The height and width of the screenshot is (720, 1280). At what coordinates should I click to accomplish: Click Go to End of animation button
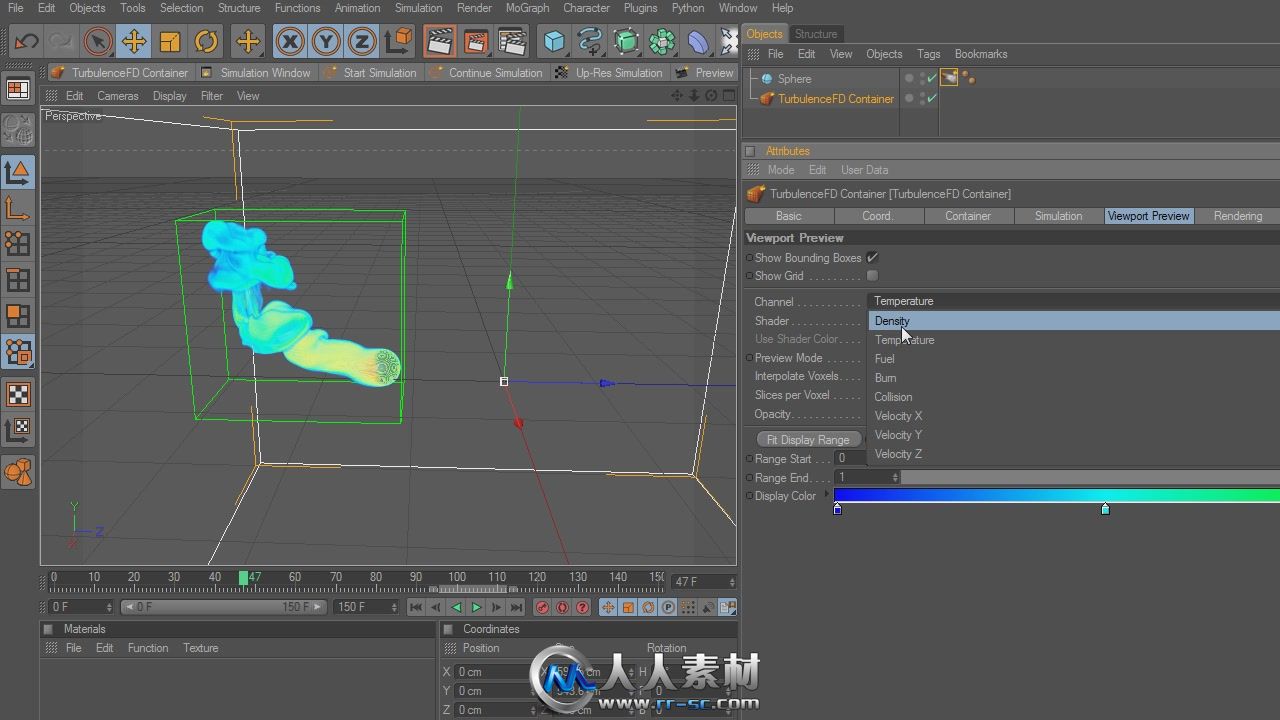point(516,607)
